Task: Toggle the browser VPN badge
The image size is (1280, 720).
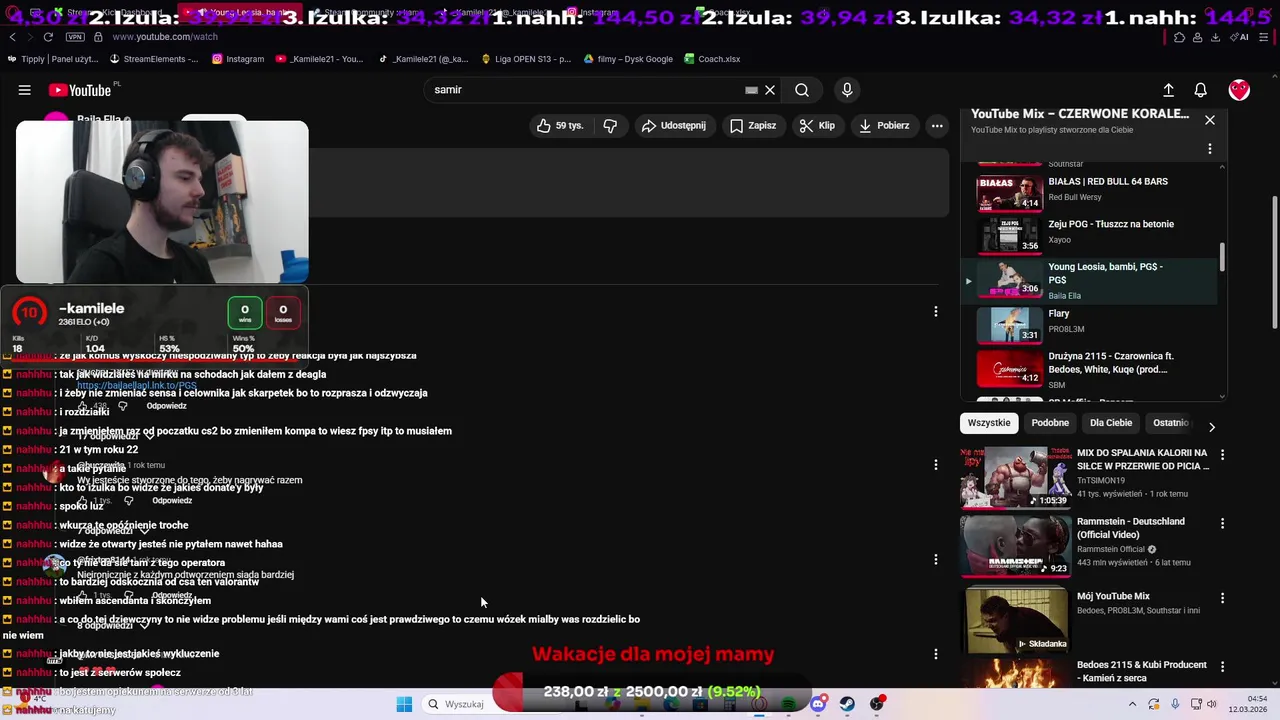Action: click(x=75, y=37)
